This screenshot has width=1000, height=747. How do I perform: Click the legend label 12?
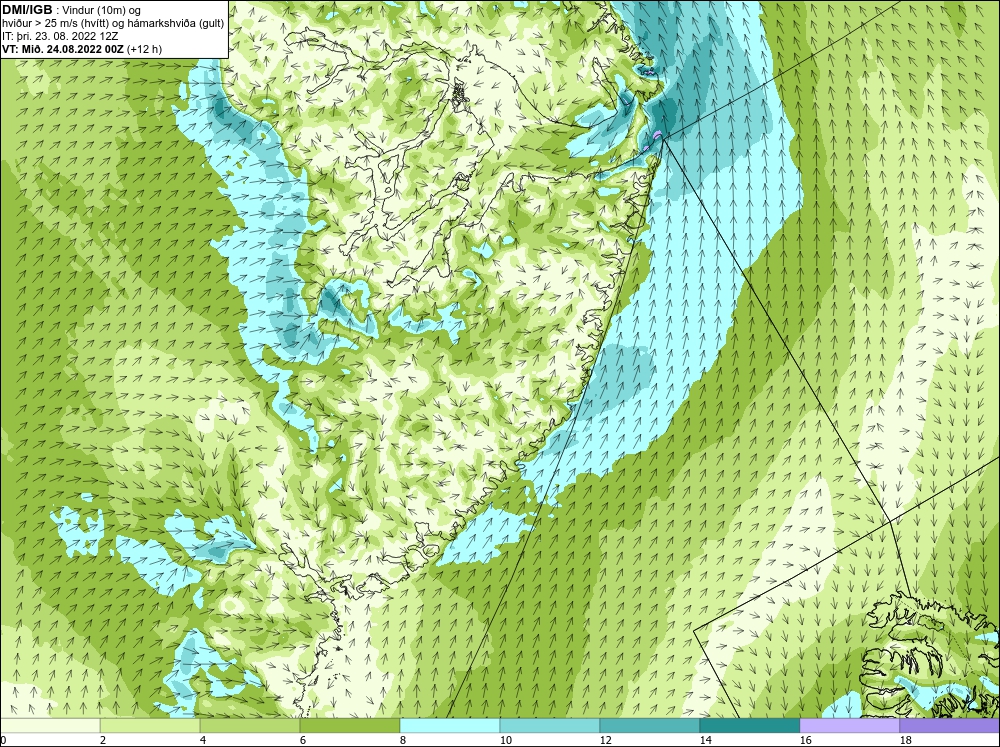[x=605, y=740]
